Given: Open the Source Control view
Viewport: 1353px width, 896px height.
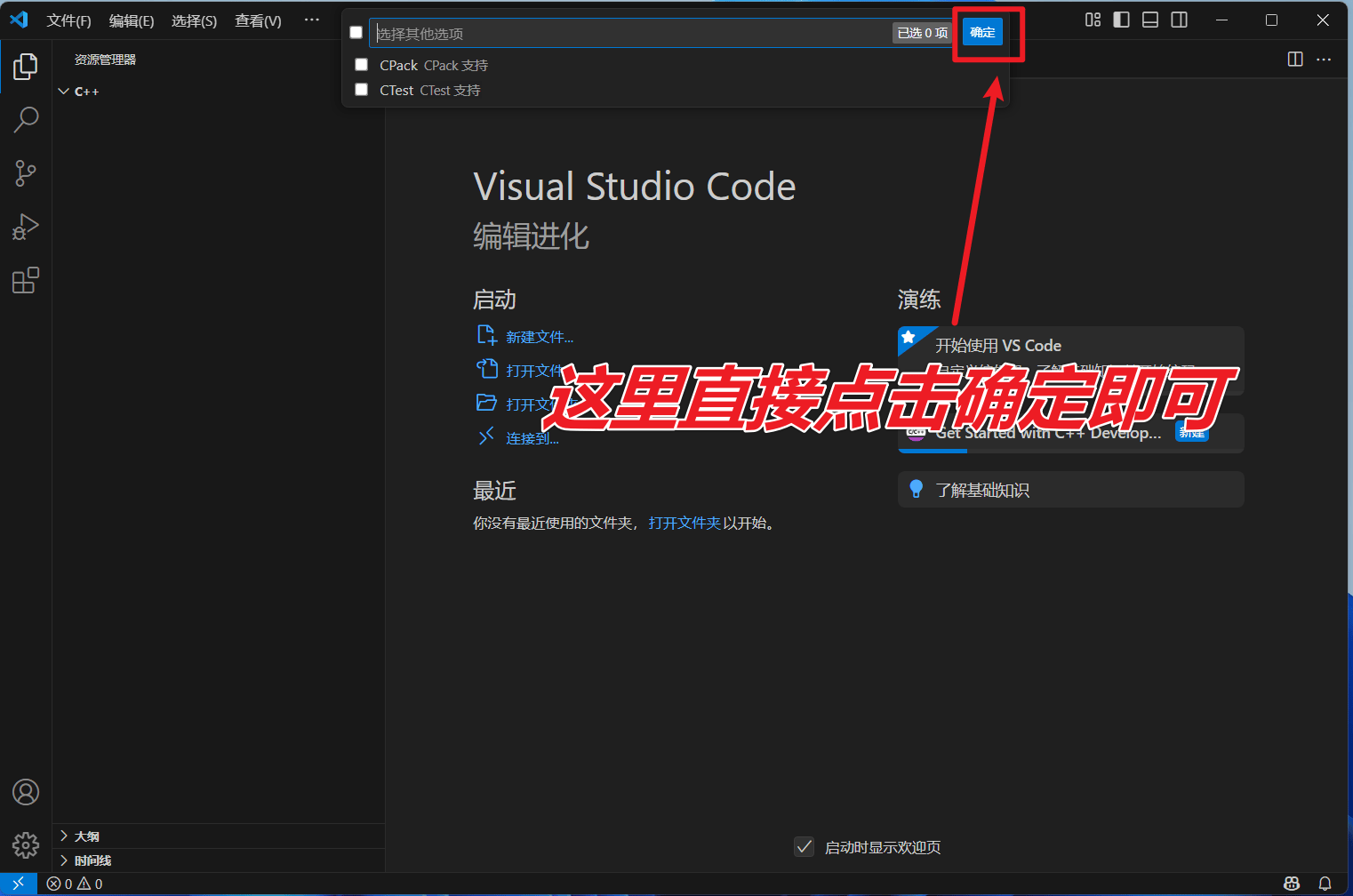Looking at the screenshot, I should (26, 173).
